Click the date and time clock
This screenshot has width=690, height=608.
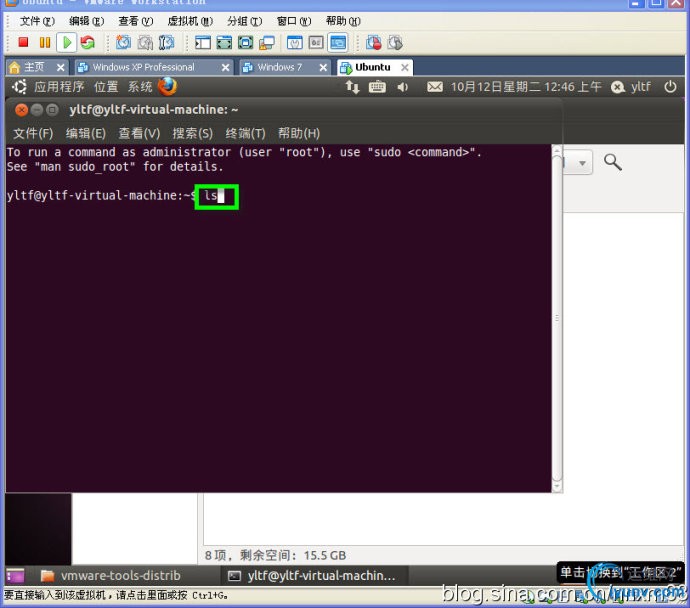point(526,87)
